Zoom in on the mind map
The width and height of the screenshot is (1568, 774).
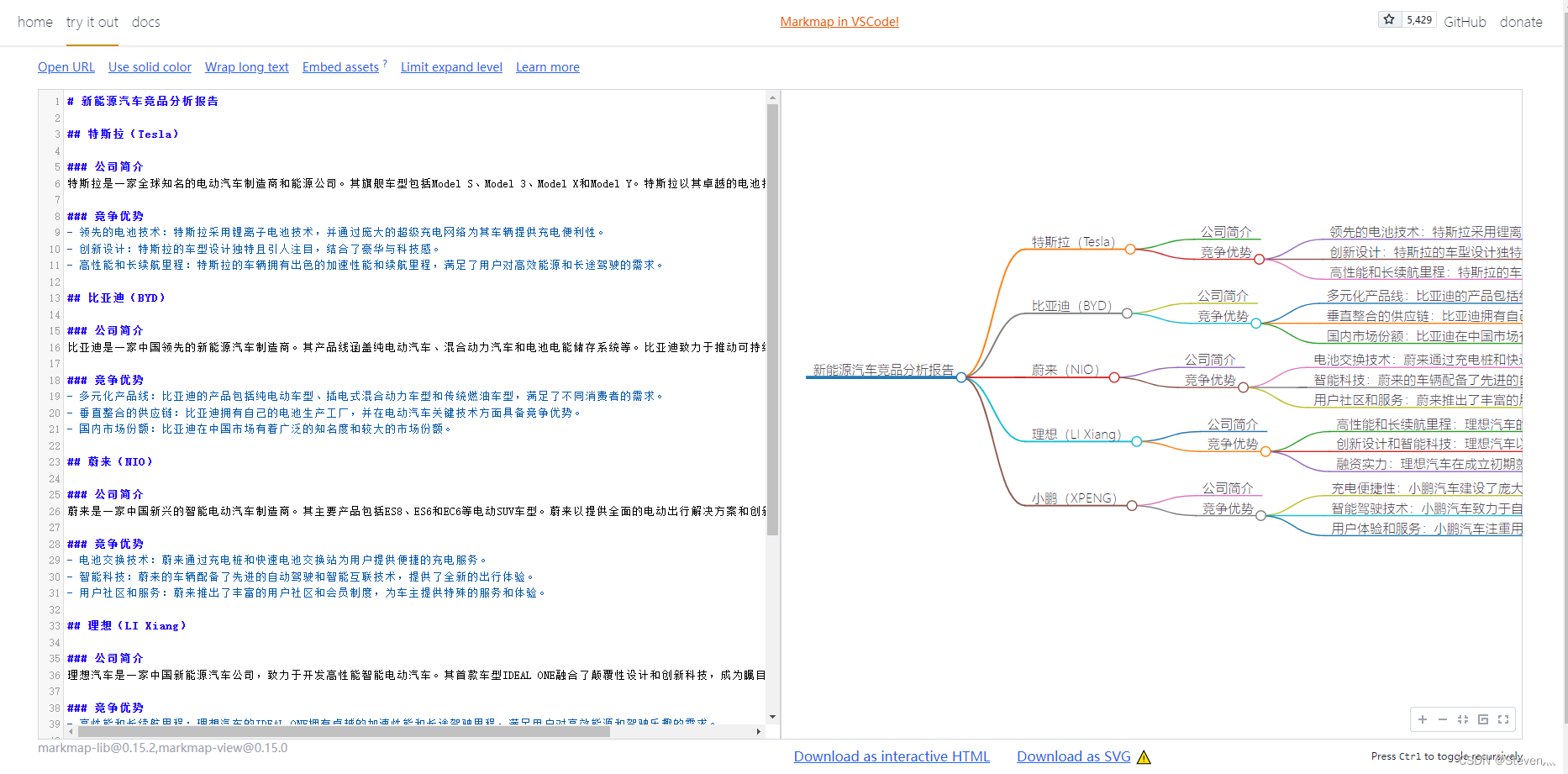[1423, 719]
